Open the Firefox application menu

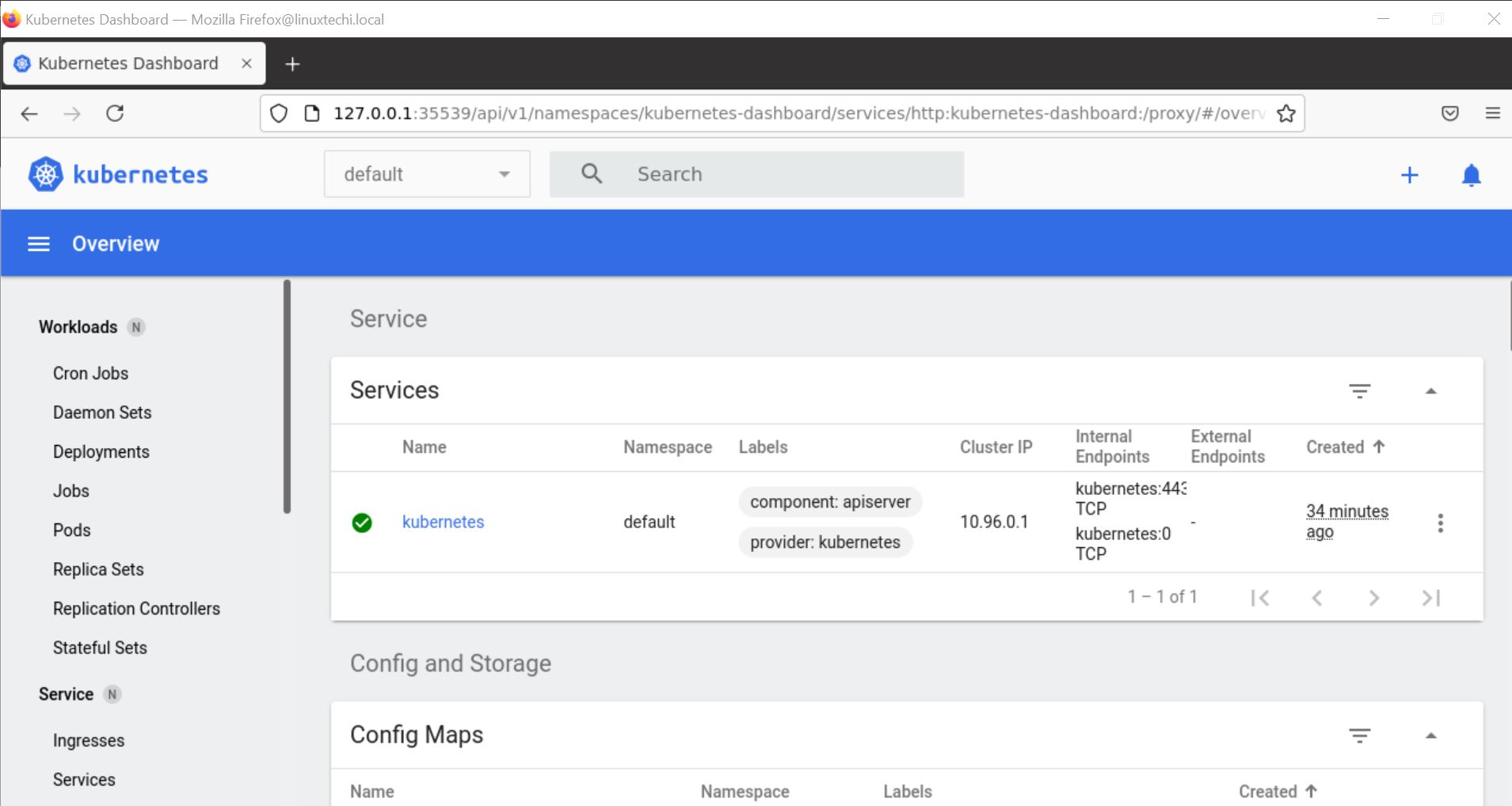1492,113
